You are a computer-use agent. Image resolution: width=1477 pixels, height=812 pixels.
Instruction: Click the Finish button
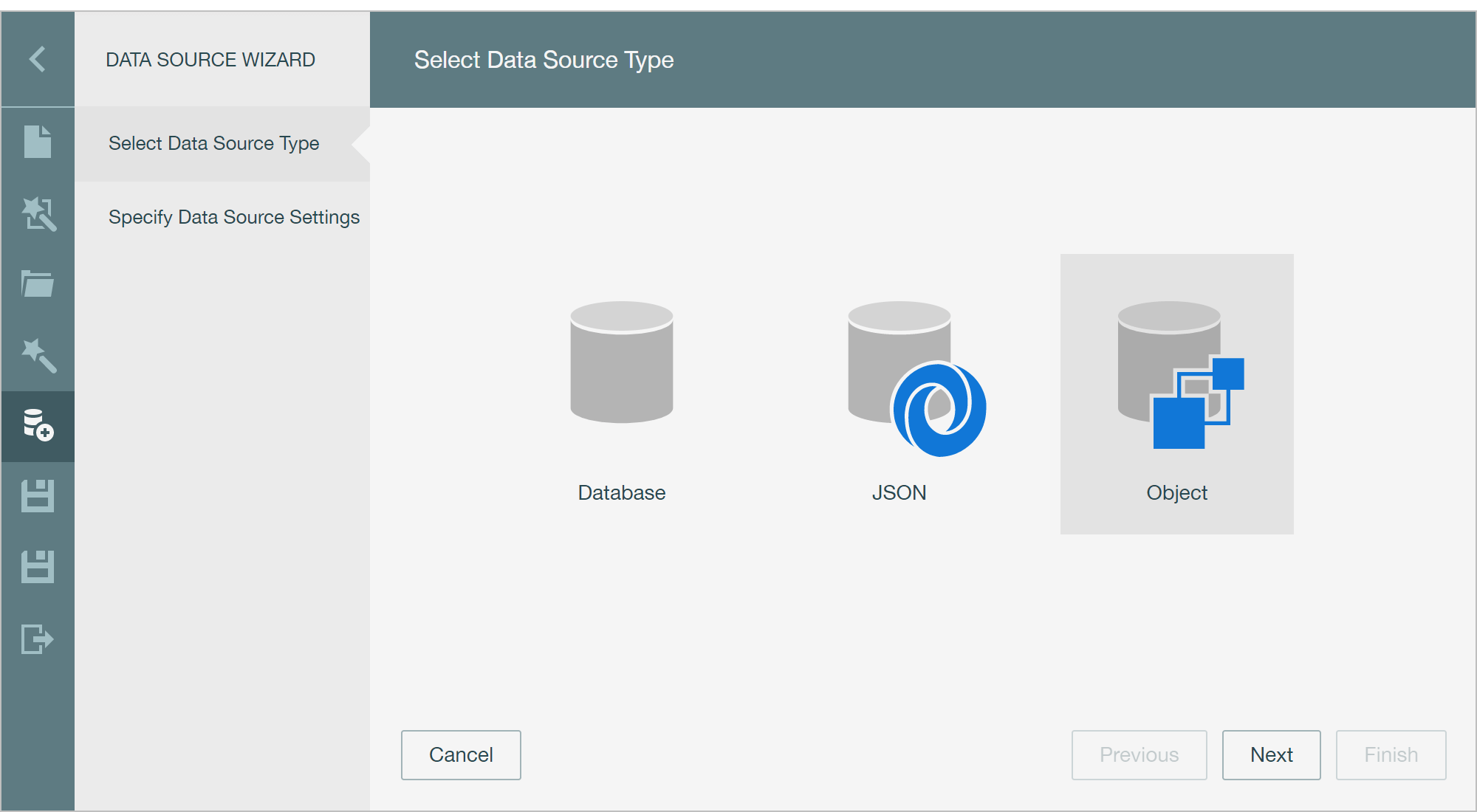pos(1391,754)
